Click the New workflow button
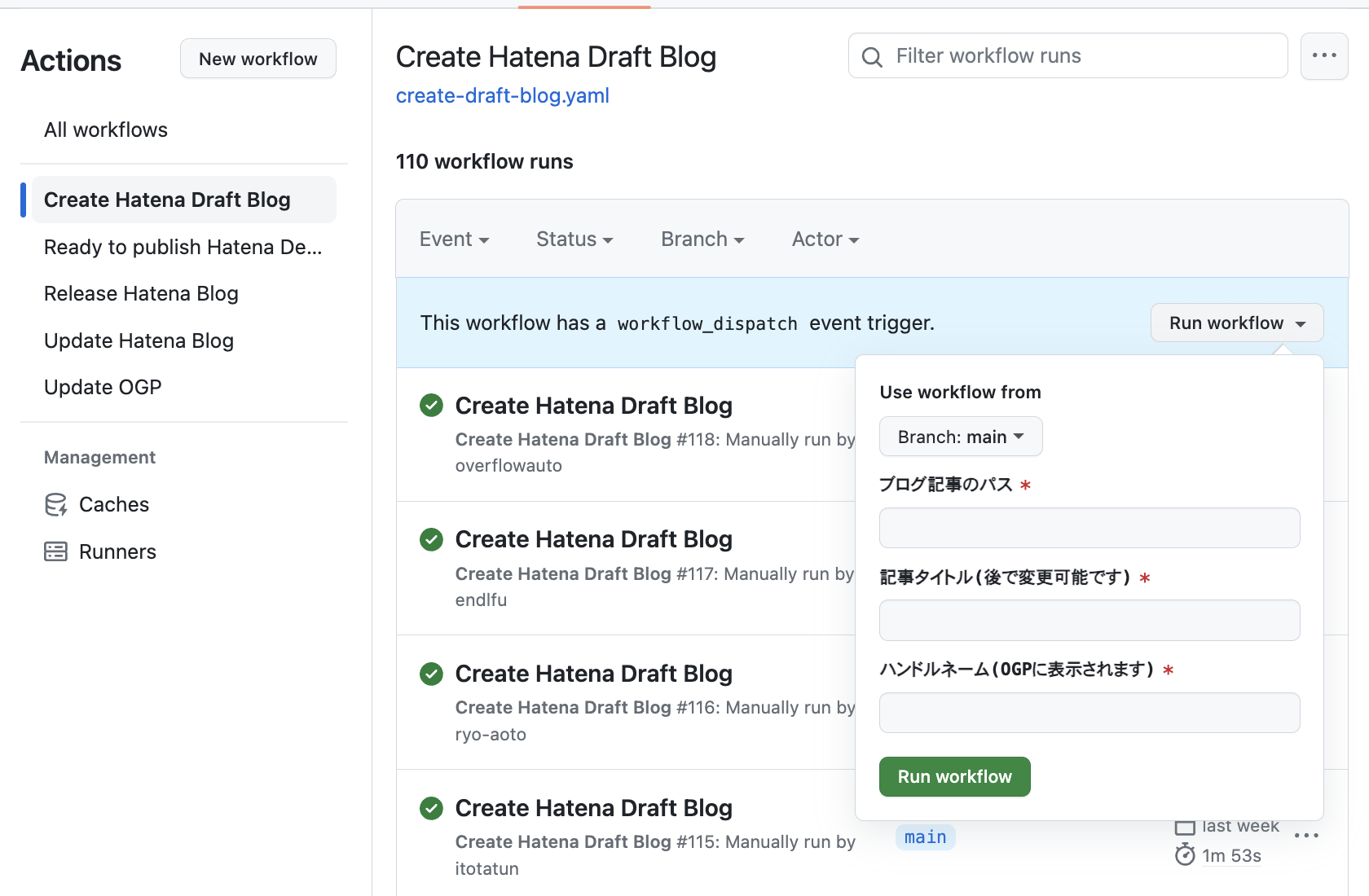 [x=258, y=59]
